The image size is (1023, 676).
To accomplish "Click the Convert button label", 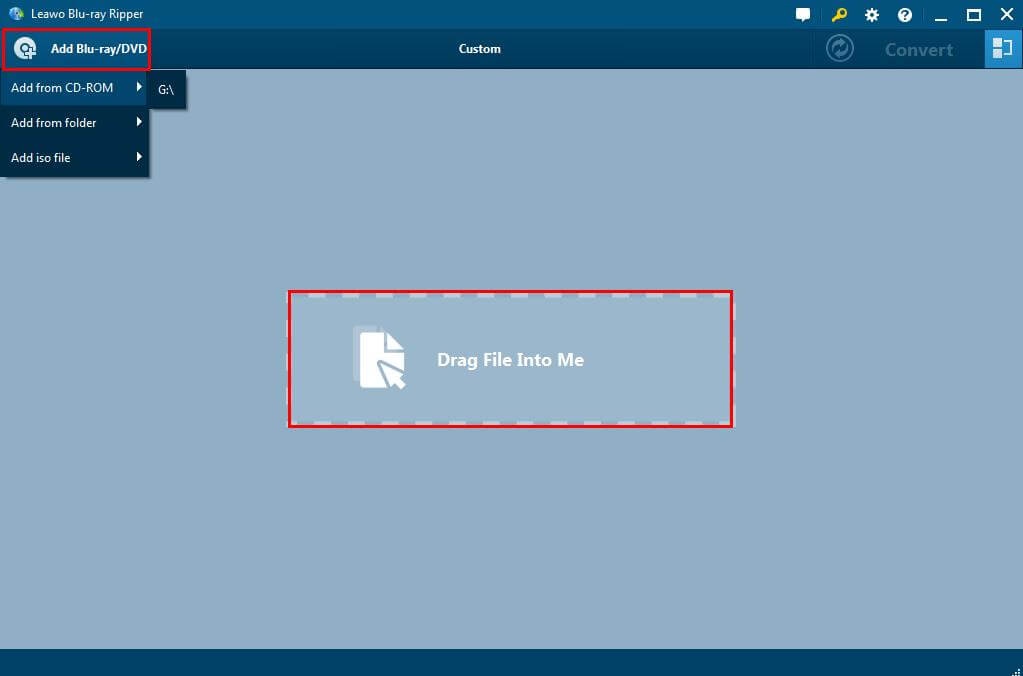I will coord(919,50).
